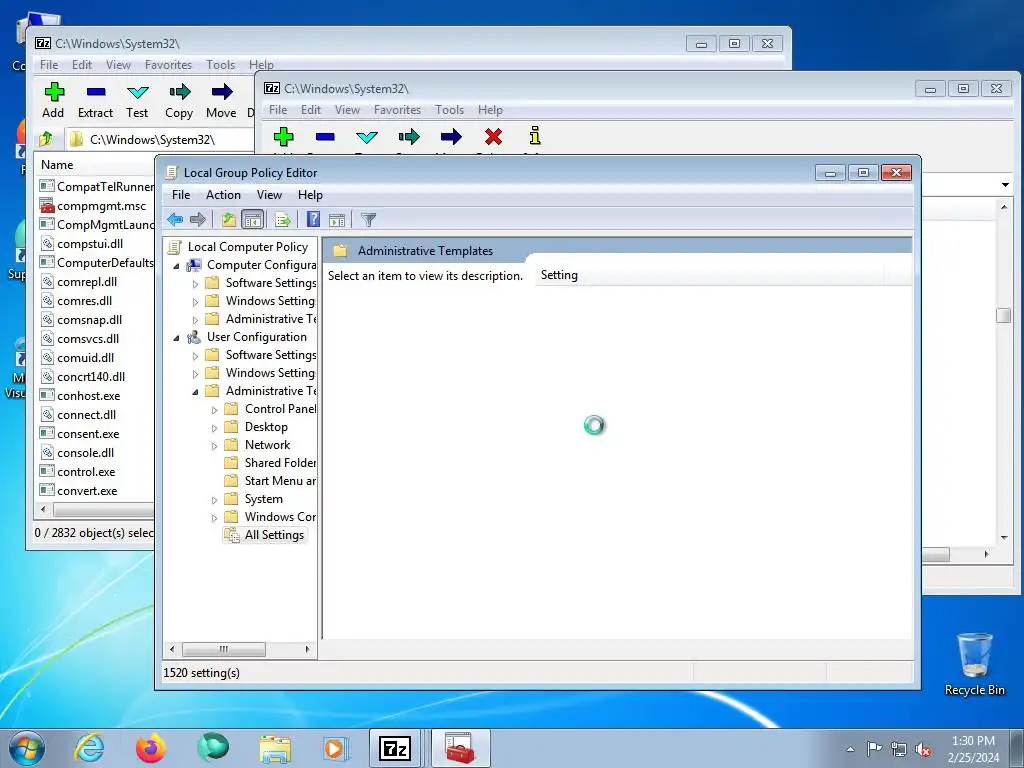
Task: Open the Help menu in Group Policy Editor
Action: (x=310, y=195)
